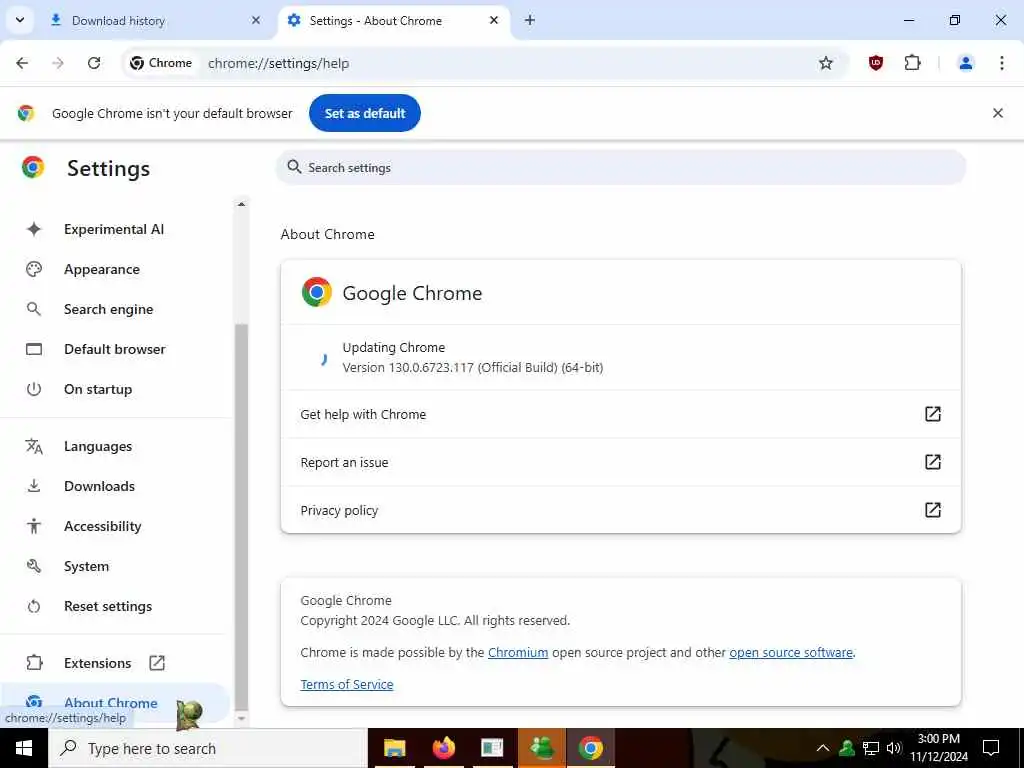
Task: Click the sidebar scrollbar up arrow
Action: 241,204
